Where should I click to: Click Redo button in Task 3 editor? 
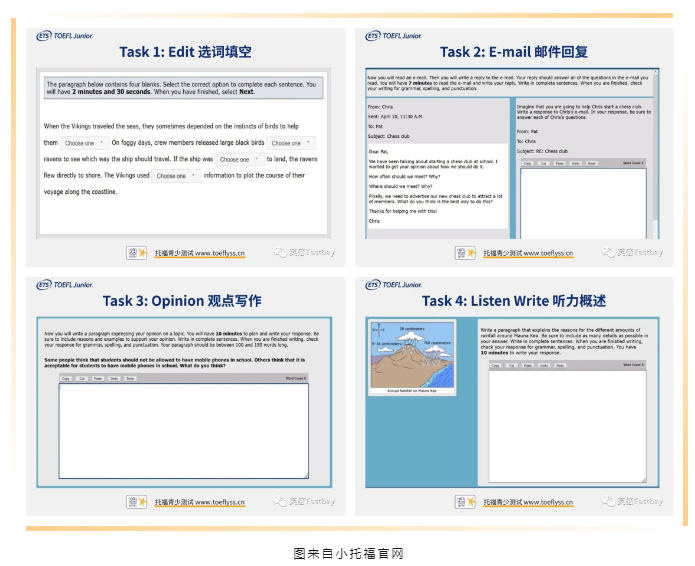(130, 379)
